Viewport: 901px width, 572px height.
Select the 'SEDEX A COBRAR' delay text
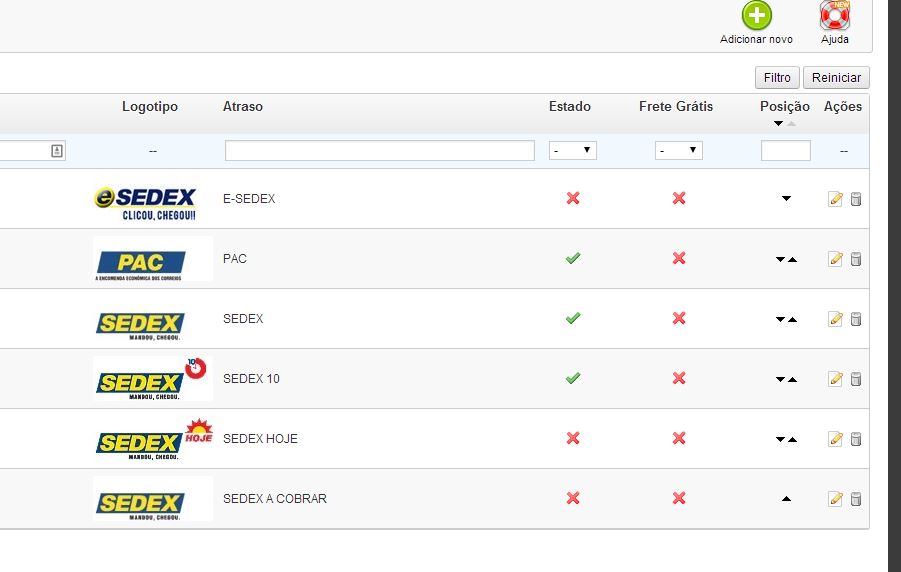(275, 498)
